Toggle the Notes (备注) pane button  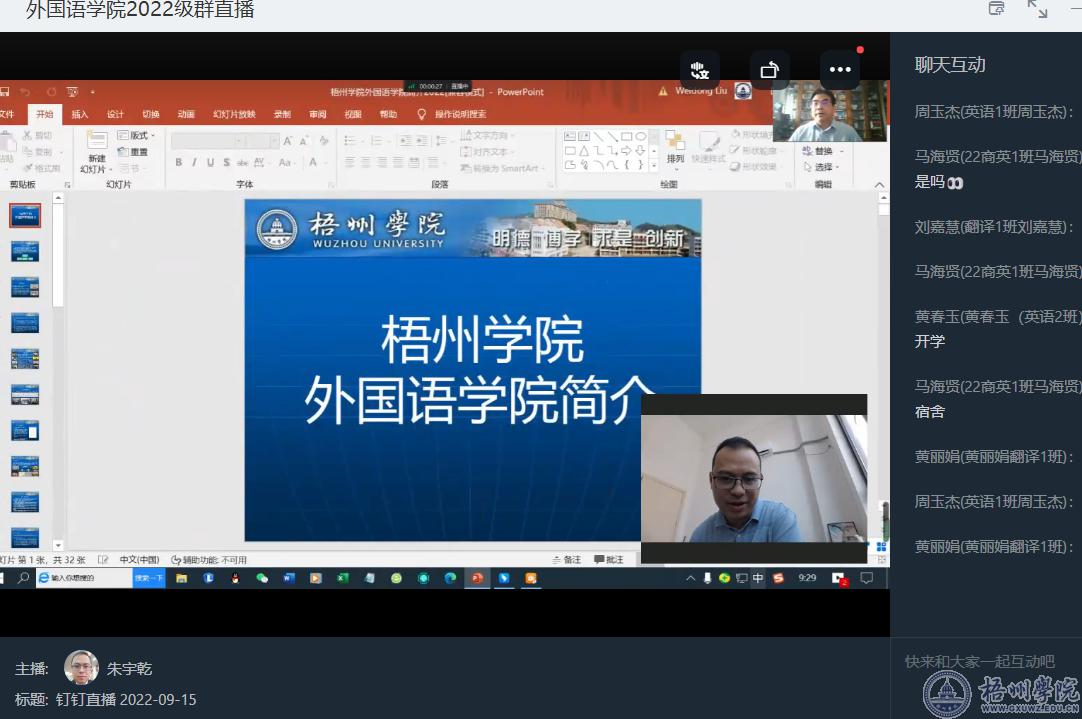pos(566,560)
